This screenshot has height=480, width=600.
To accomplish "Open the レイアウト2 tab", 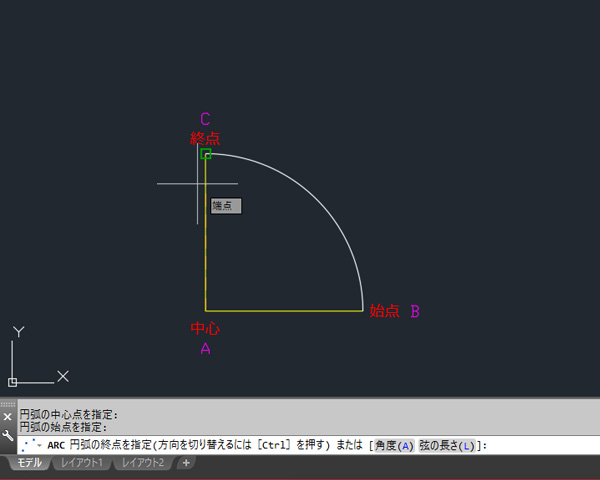I will [x=143, y=462].
